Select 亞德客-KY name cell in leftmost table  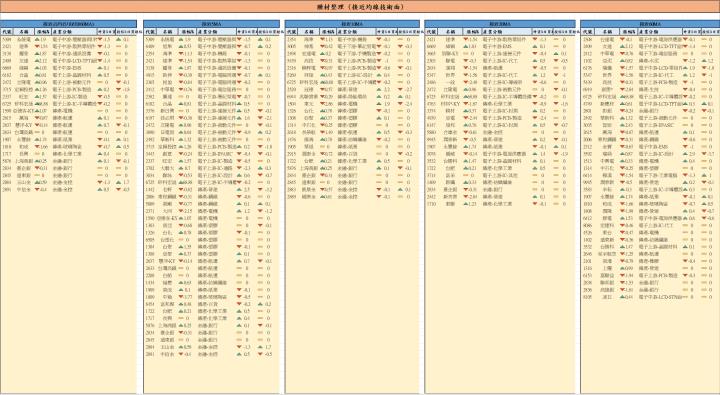pos(24,111)
